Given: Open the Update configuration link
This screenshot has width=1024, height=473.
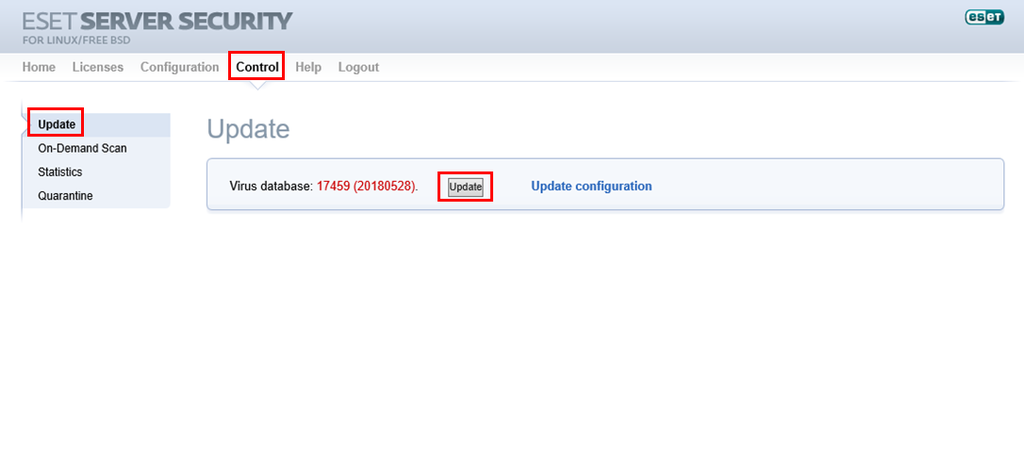Looking at the screenshot, I should (x=591, y=186).
